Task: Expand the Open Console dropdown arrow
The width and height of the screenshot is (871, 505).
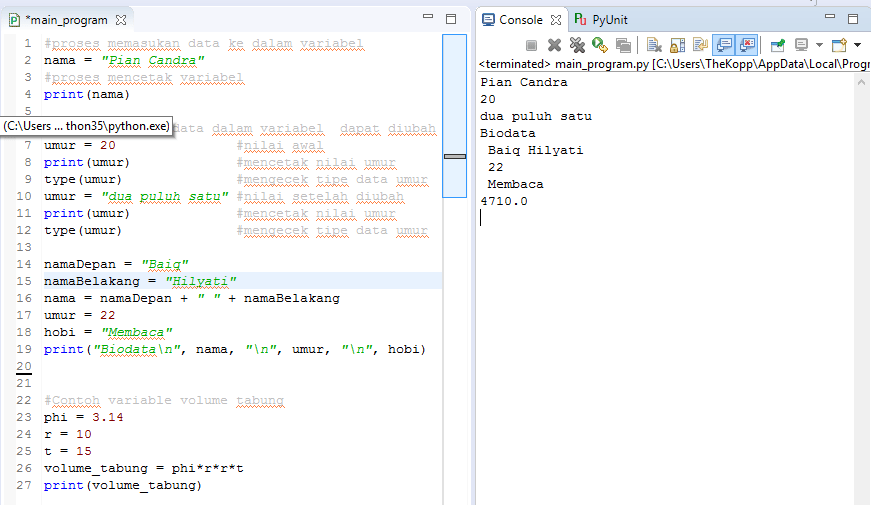Action: point(857,45)
